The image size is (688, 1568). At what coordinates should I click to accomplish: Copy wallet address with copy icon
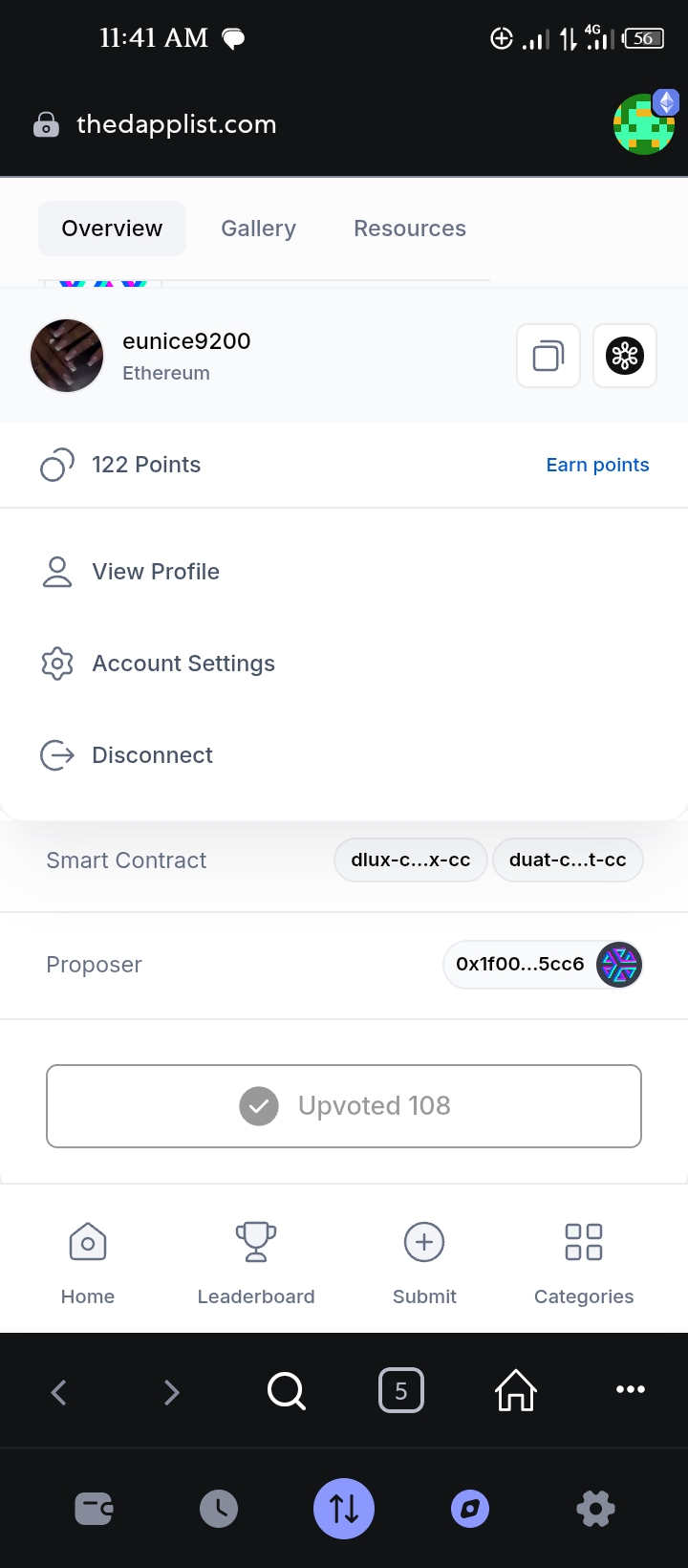click(x=548, y=356)
